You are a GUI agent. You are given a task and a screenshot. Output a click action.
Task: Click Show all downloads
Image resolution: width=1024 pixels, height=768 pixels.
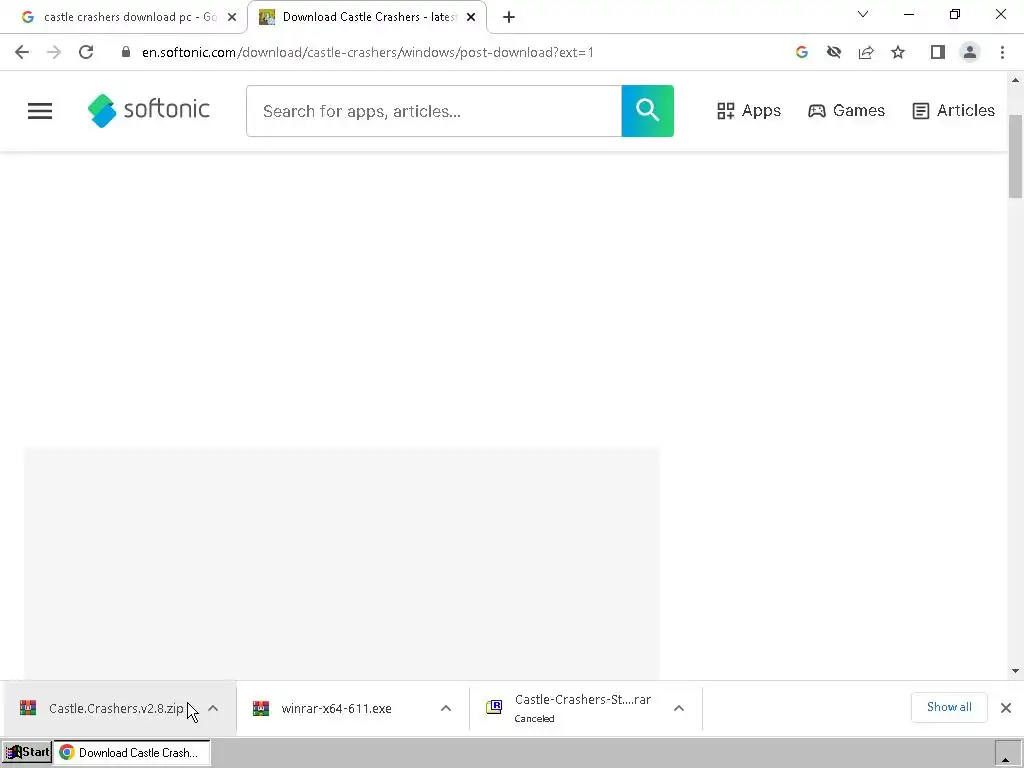949,707
